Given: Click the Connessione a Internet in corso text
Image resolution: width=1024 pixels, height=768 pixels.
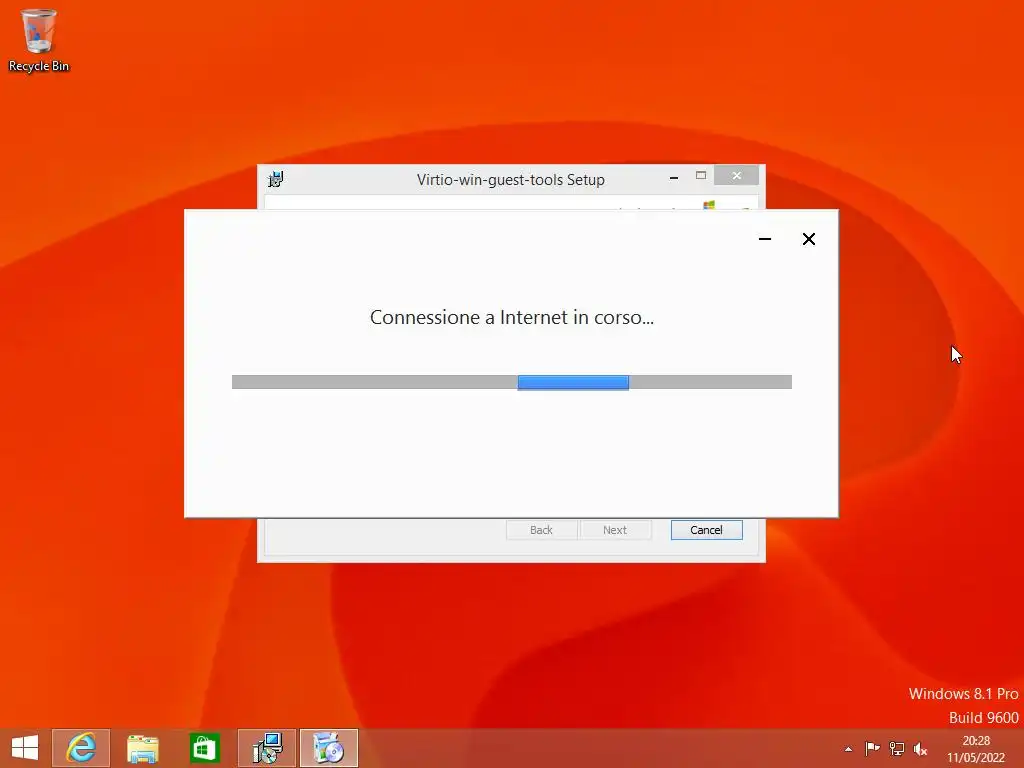Looking at the screenshot, I should pos(511,317).
